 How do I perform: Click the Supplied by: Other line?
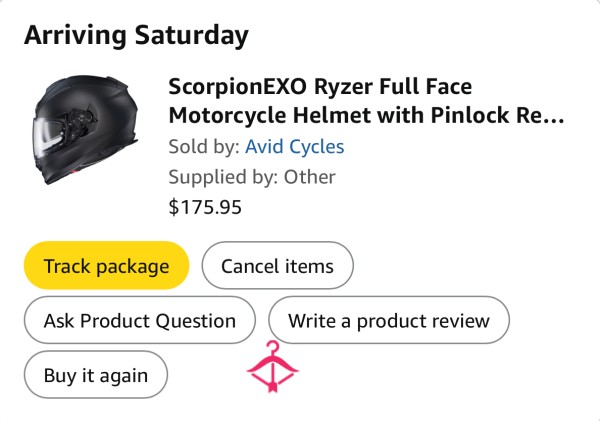pos(252,177)
